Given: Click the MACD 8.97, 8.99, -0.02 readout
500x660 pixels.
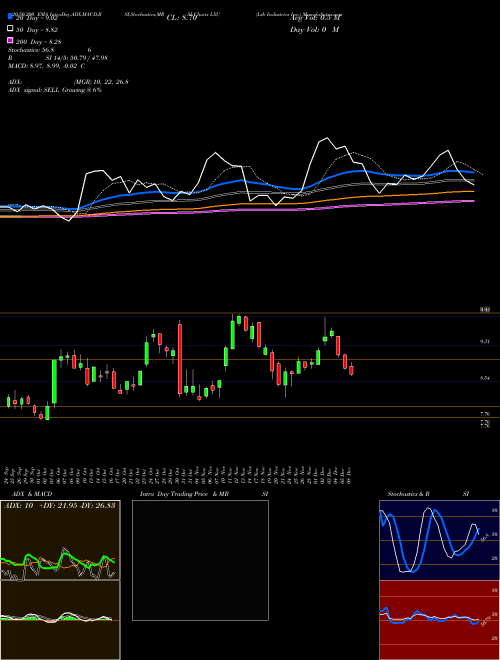Looking at the screenshot, I should [x=46, y=66].
